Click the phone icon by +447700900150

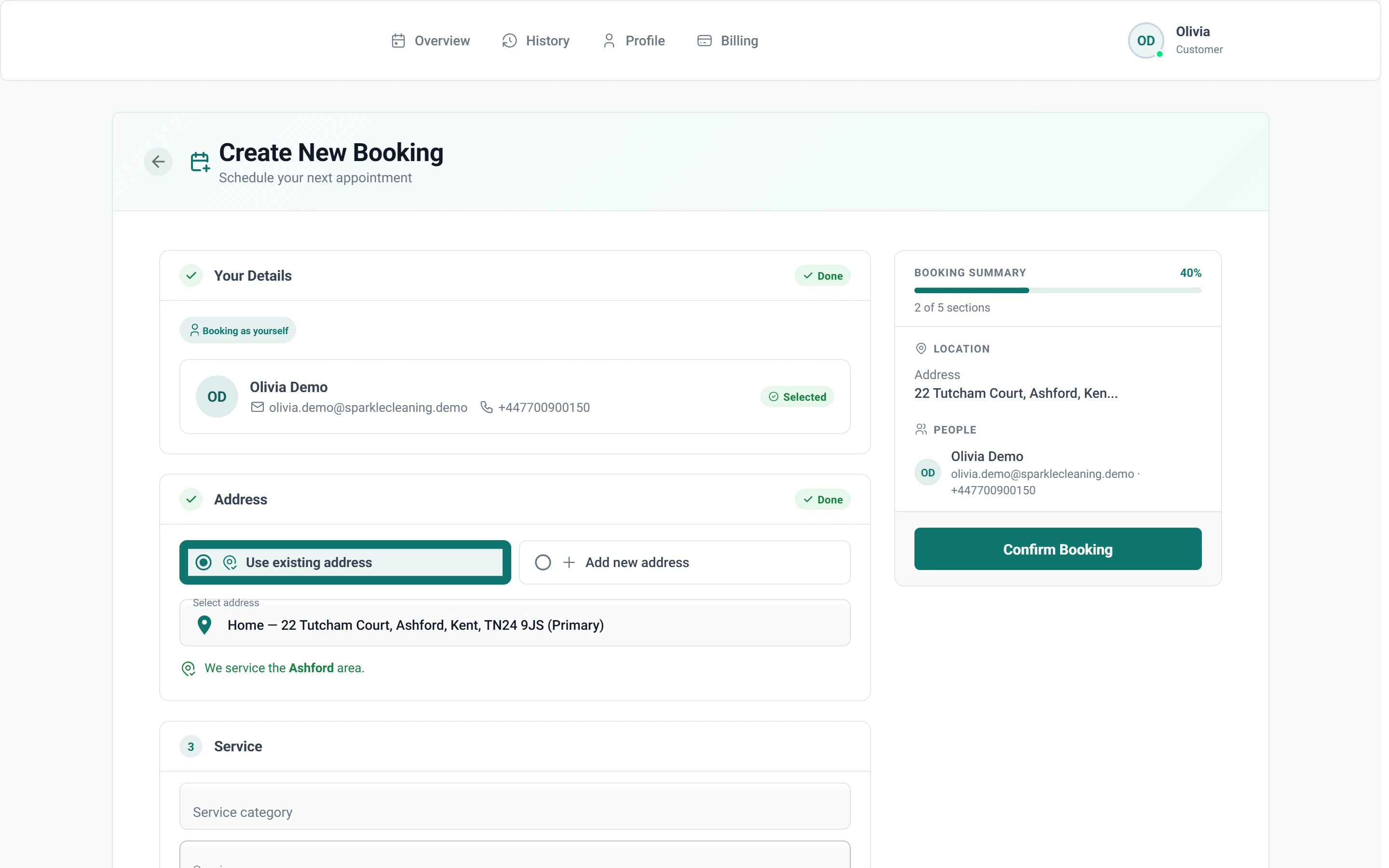(487, 407)
